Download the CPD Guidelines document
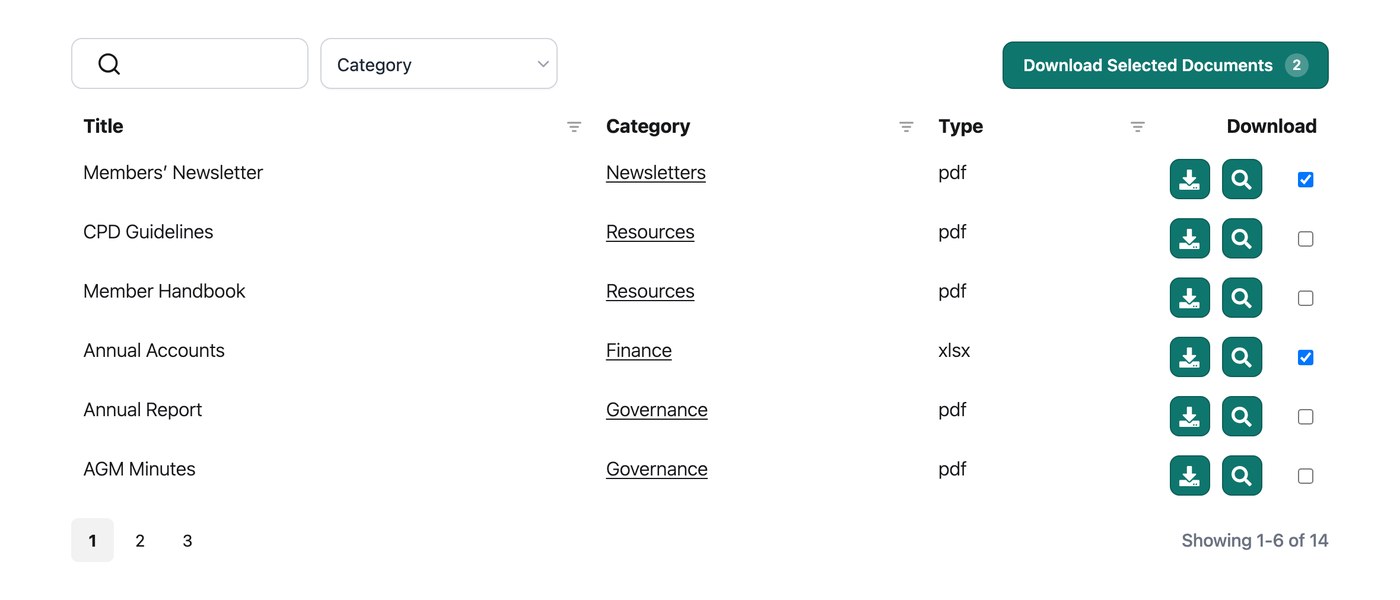 pyautogui.click(x=1190, y=239)
